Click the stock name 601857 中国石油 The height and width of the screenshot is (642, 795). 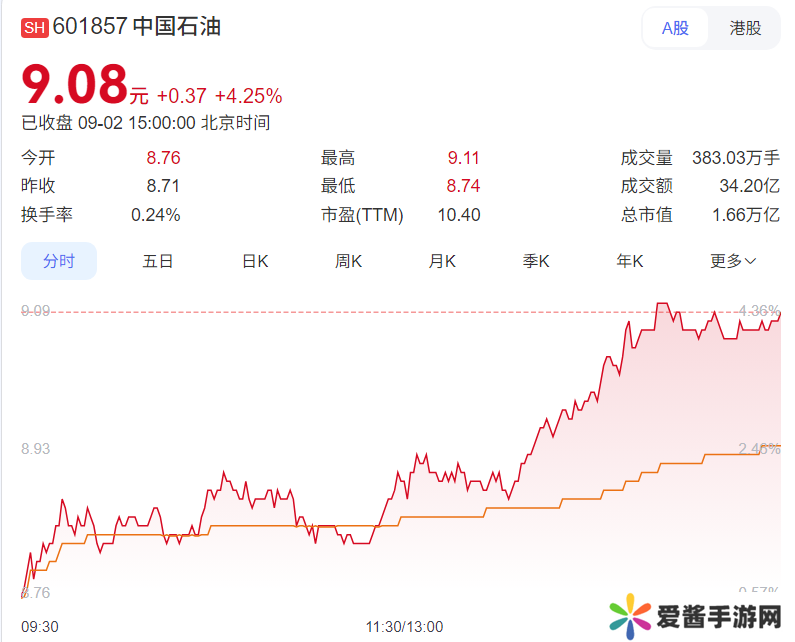(136, 27)
